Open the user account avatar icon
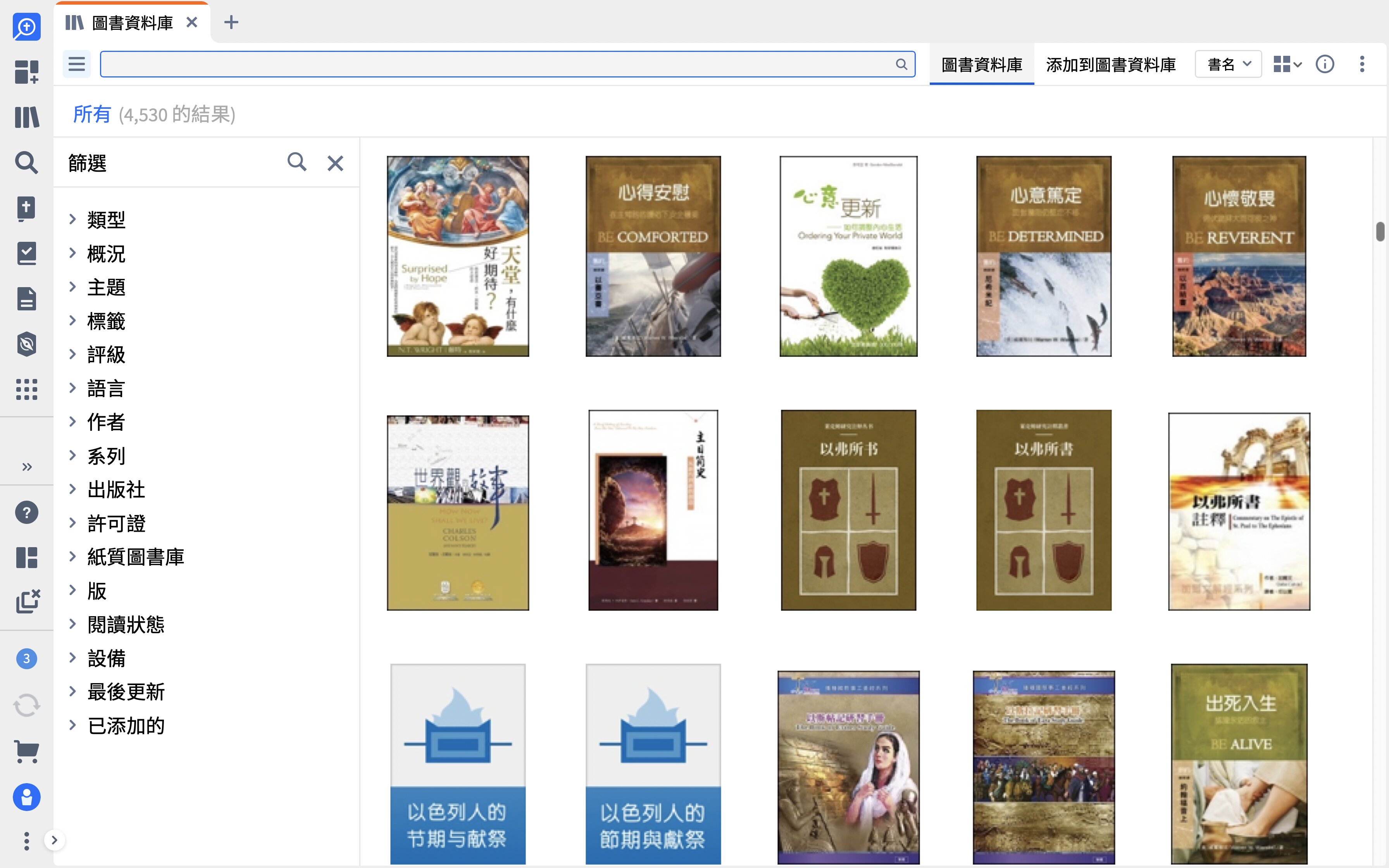Screen dimensions: 1389x868 tap(26, 797)
